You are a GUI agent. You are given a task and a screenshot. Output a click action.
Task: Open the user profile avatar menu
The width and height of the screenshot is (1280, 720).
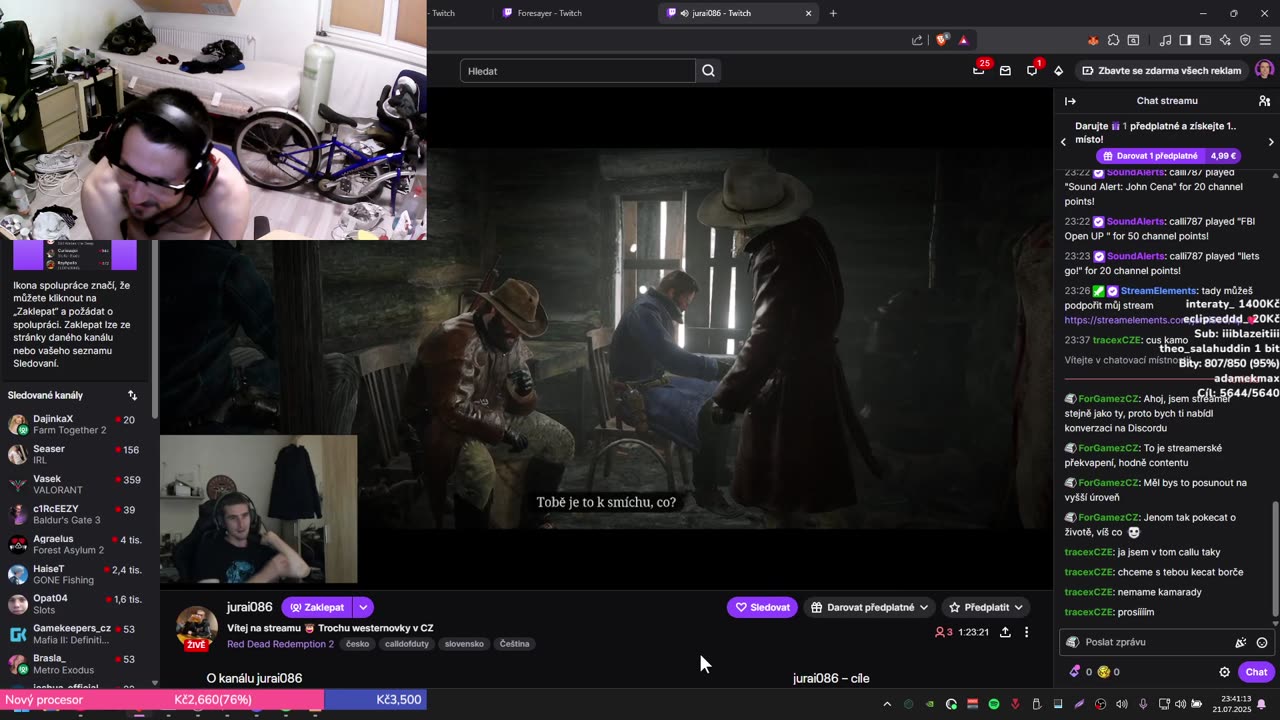pos(1264,70)
